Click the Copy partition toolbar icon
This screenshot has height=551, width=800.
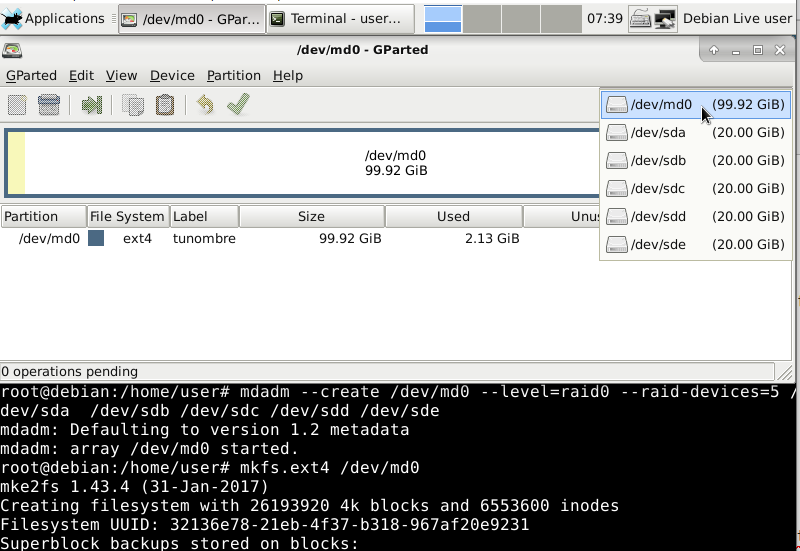pyautogui.click(x=133, y=105)
